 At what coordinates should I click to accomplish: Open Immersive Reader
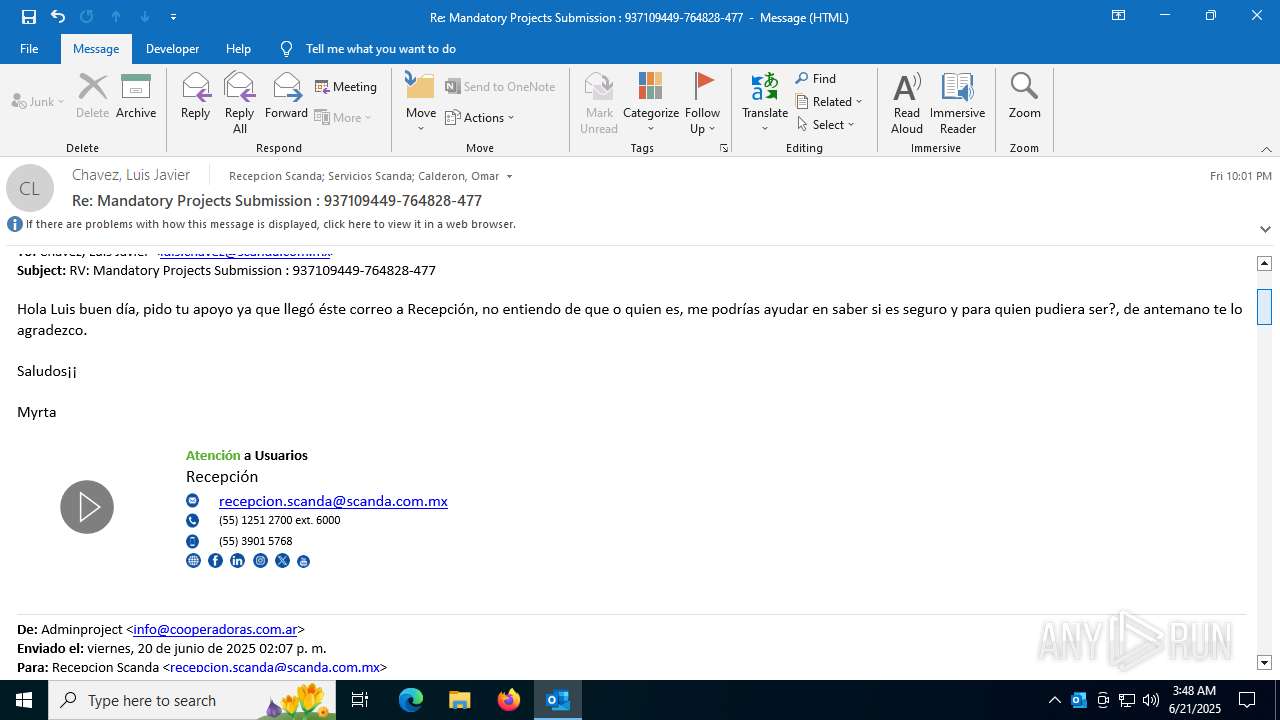958,103
